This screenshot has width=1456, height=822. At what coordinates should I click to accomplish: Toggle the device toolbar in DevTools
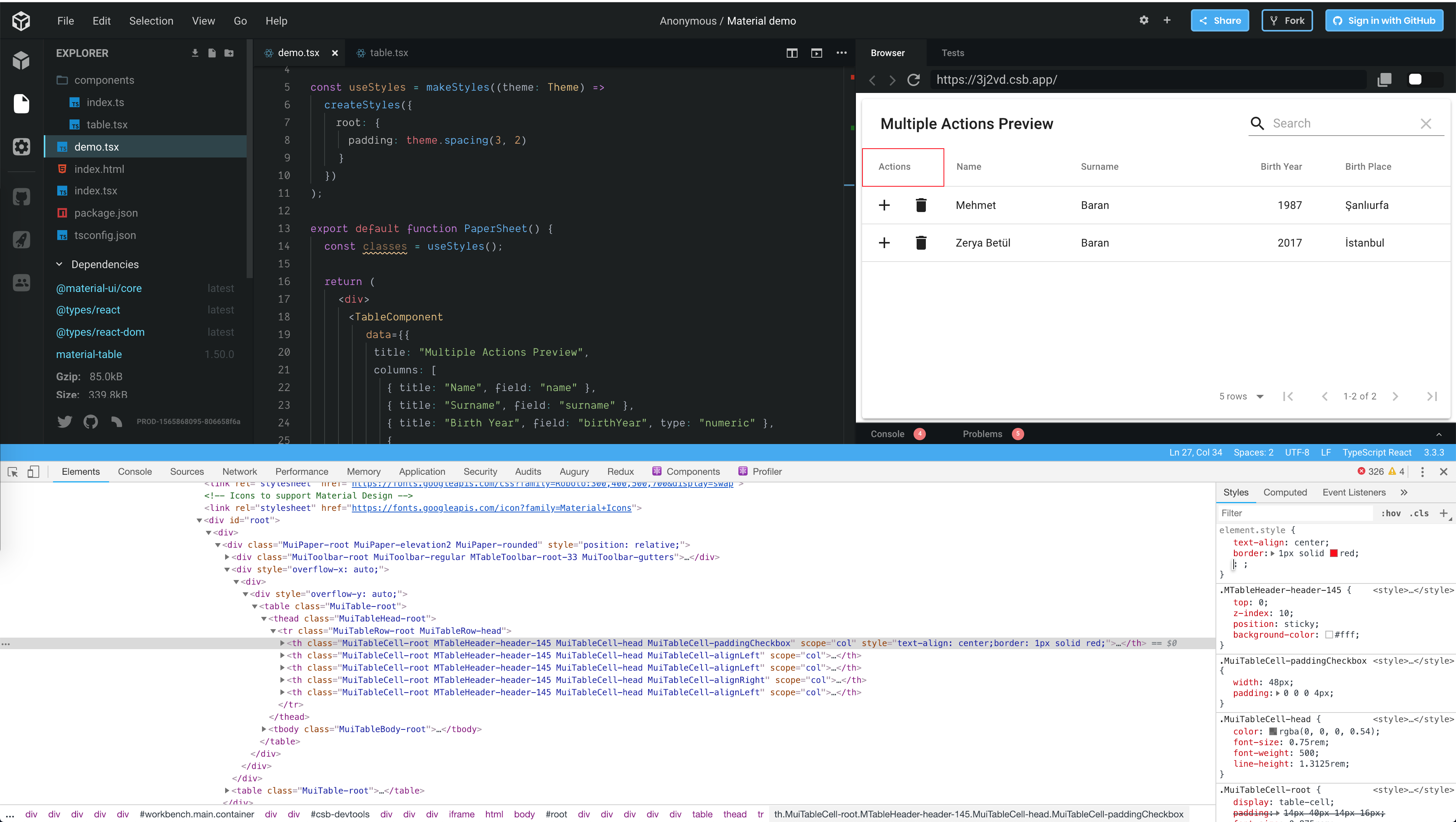[x=33, y=472]
